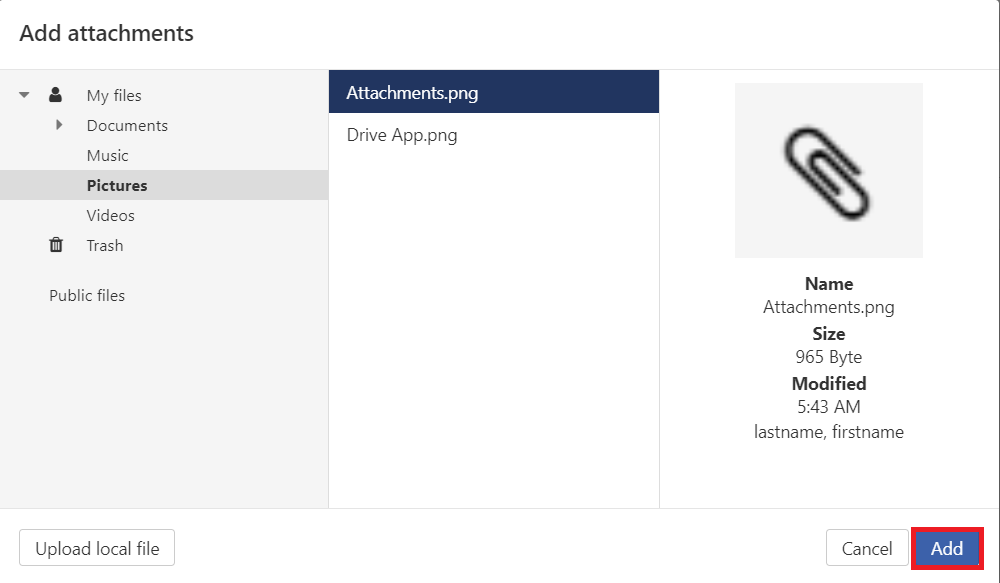Collapse the My files tree arrow

pyautogui.click(x=24, y=95)
